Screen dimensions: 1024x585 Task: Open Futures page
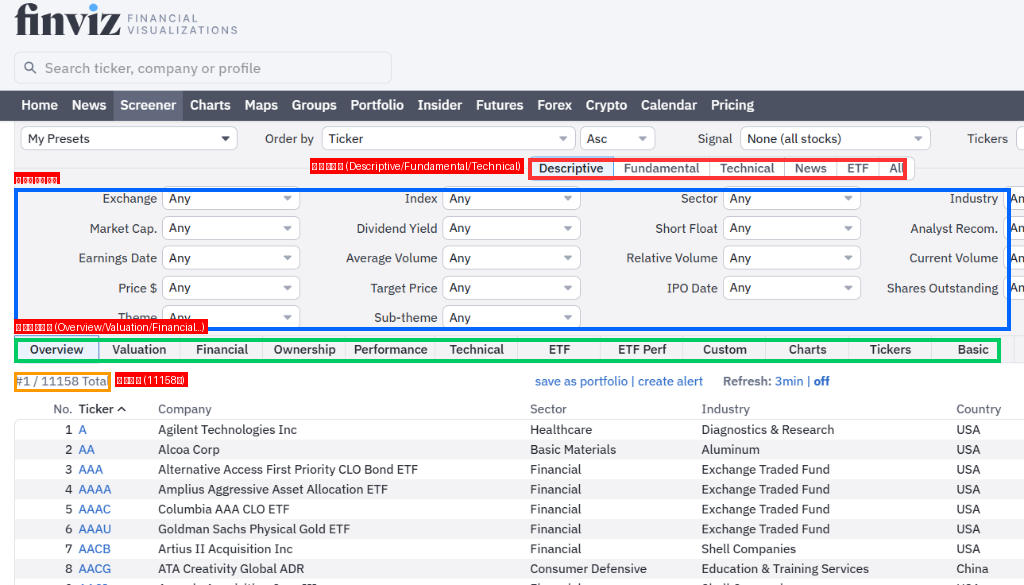(500, 105)
